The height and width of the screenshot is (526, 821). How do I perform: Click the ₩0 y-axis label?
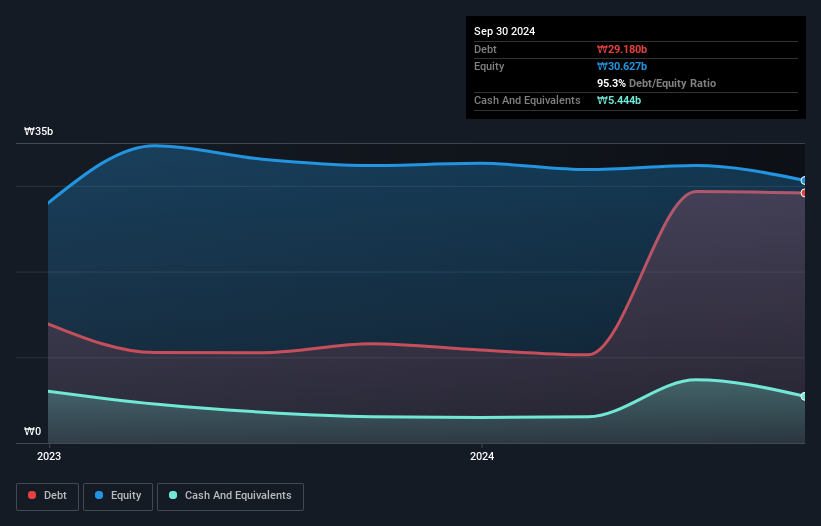[32, 431]
